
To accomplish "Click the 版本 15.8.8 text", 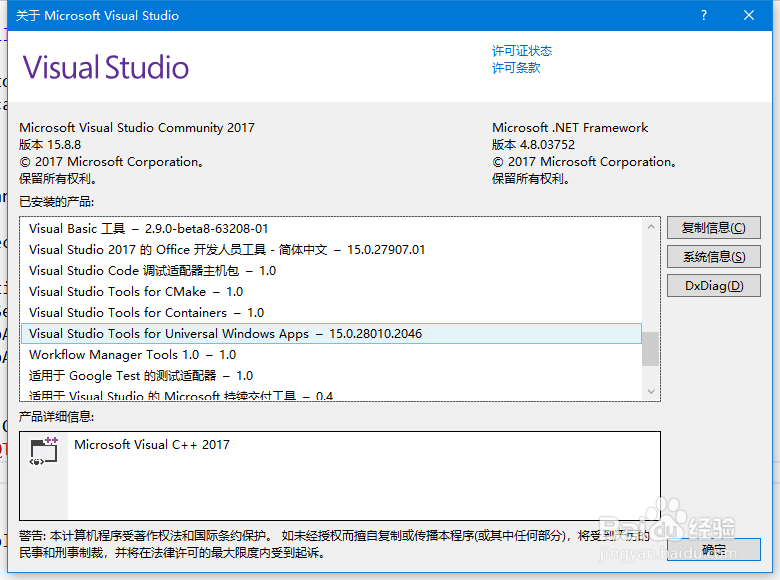I will [x=50, y=145].
